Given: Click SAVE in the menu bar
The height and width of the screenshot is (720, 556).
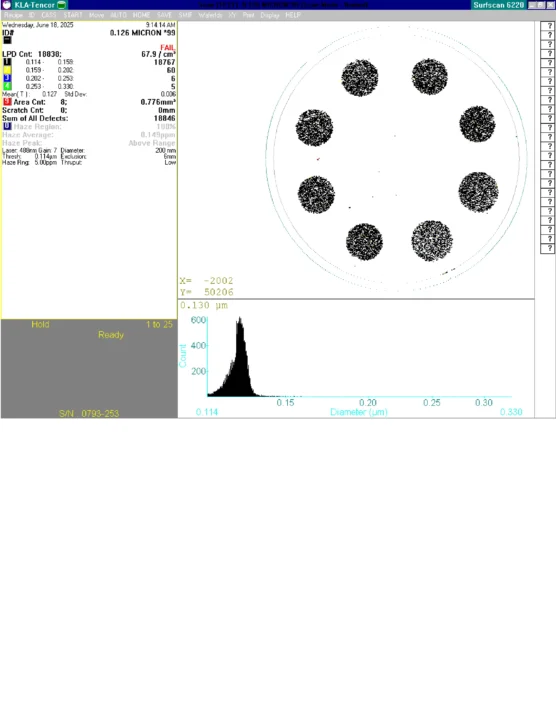Looking at the screenshot, I should (164, 15).
